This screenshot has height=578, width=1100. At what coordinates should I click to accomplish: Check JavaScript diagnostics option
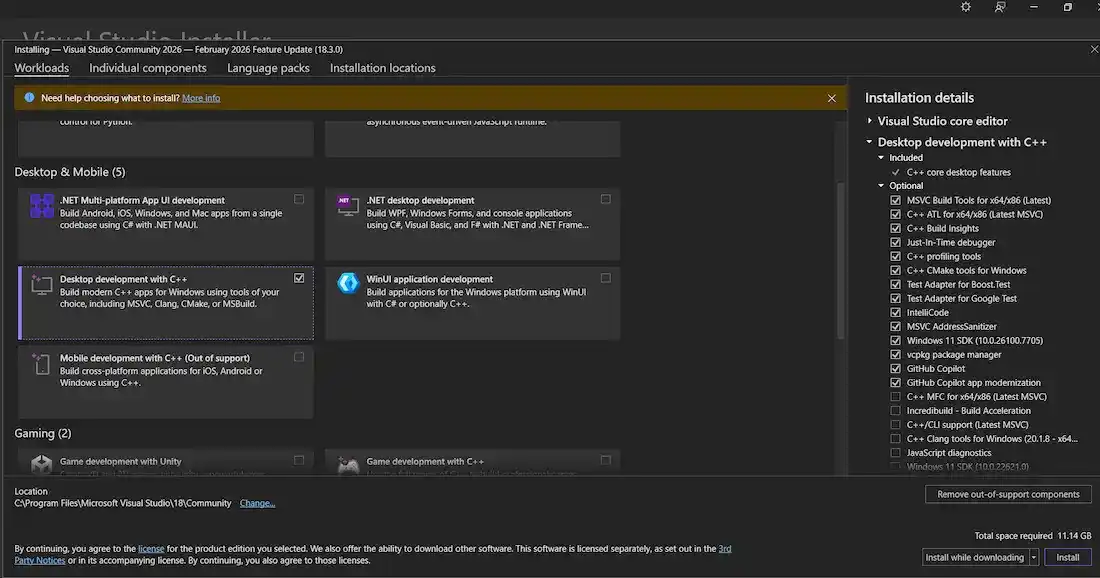895,452
